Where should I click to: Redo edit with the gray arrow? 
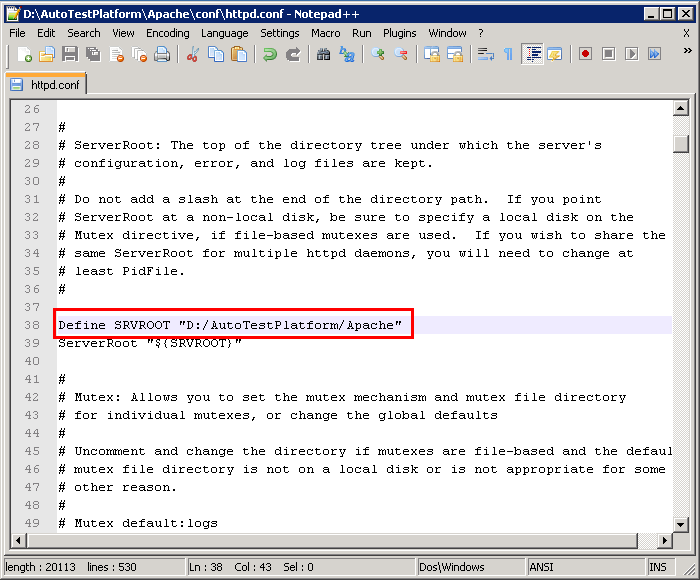293,54
